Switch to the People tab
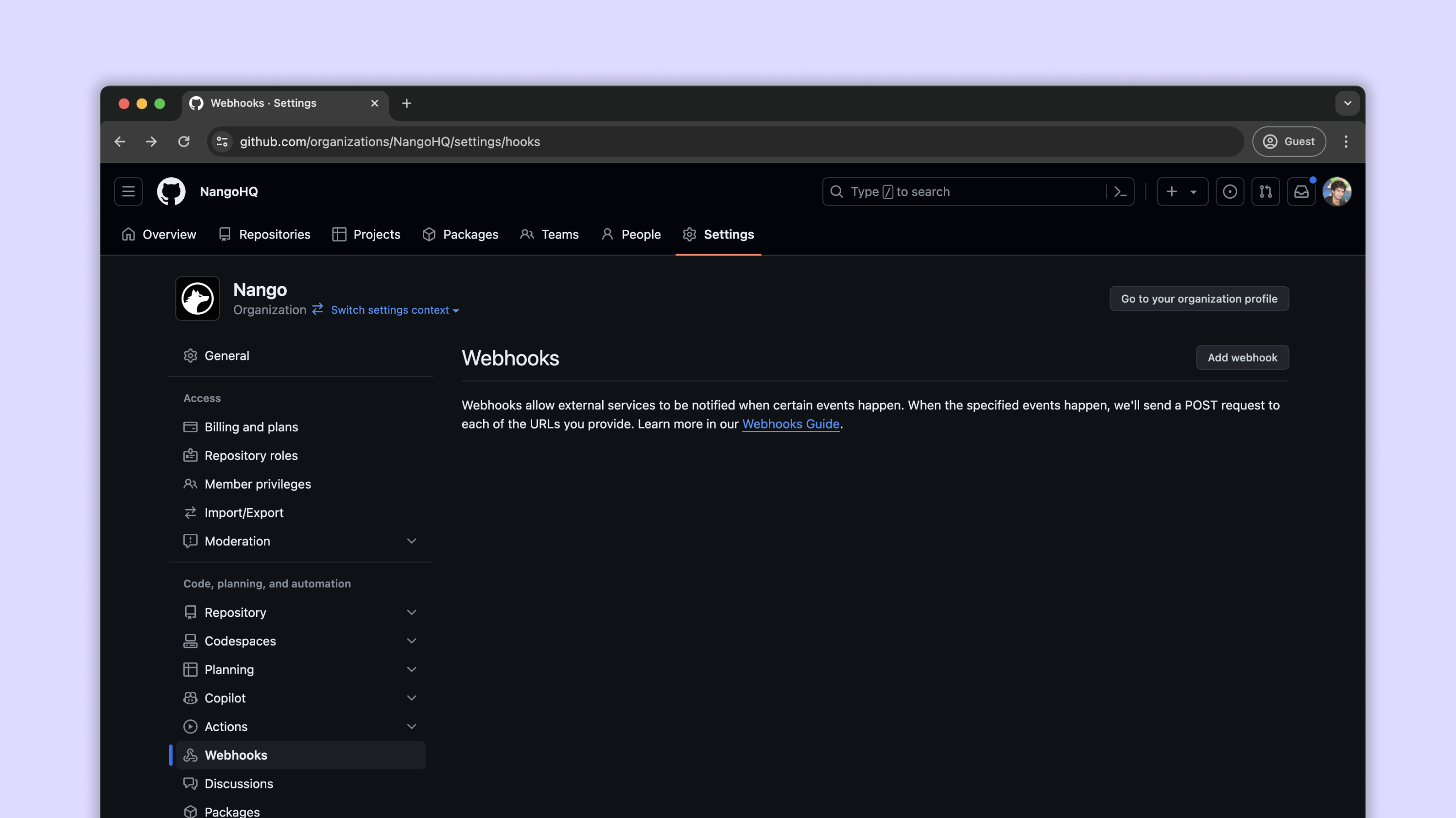The image size is (1456, 818). tap(631, 235)
